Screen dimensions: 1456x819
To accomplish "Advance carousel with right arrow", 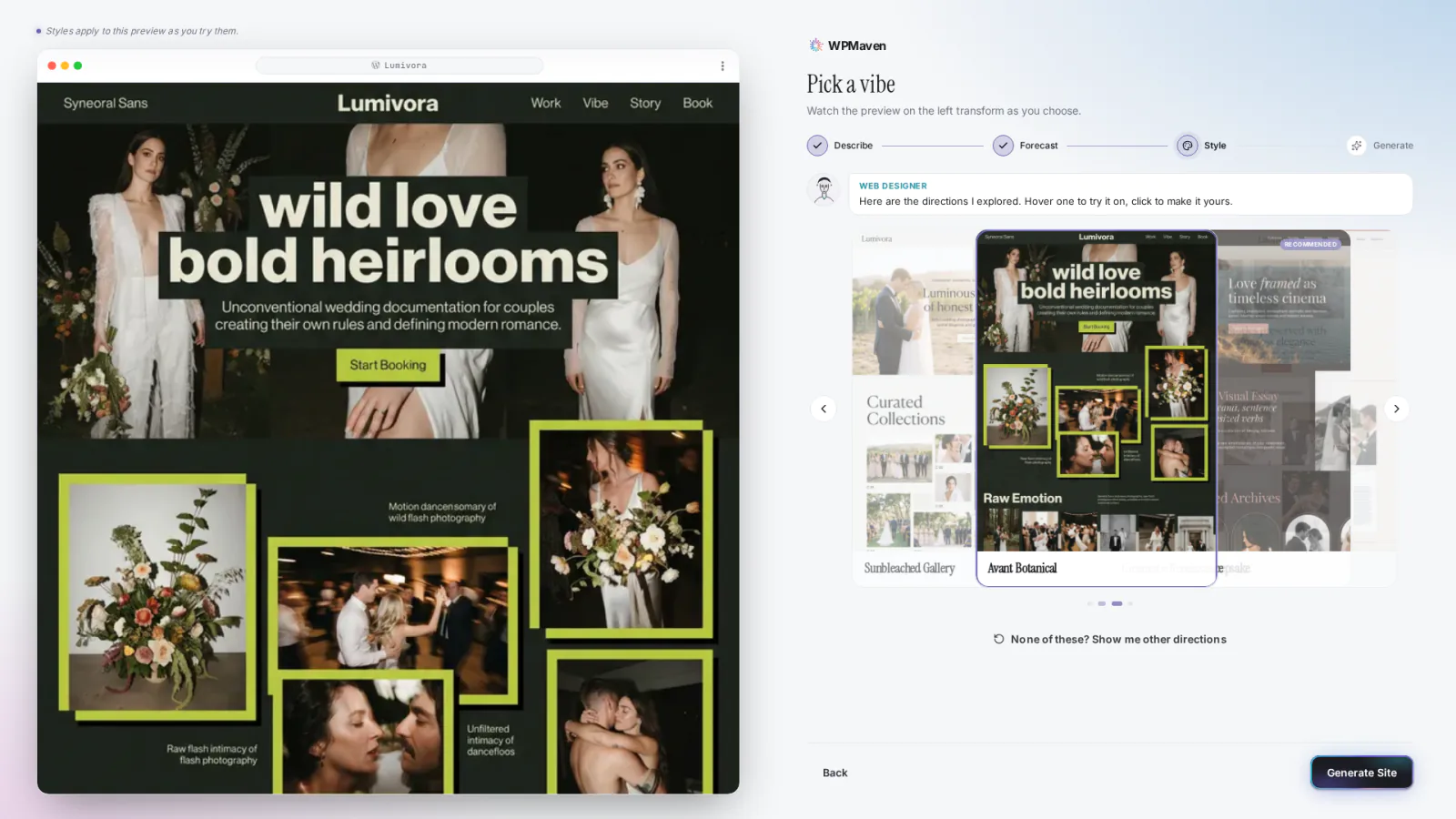I will [1397, 409].
